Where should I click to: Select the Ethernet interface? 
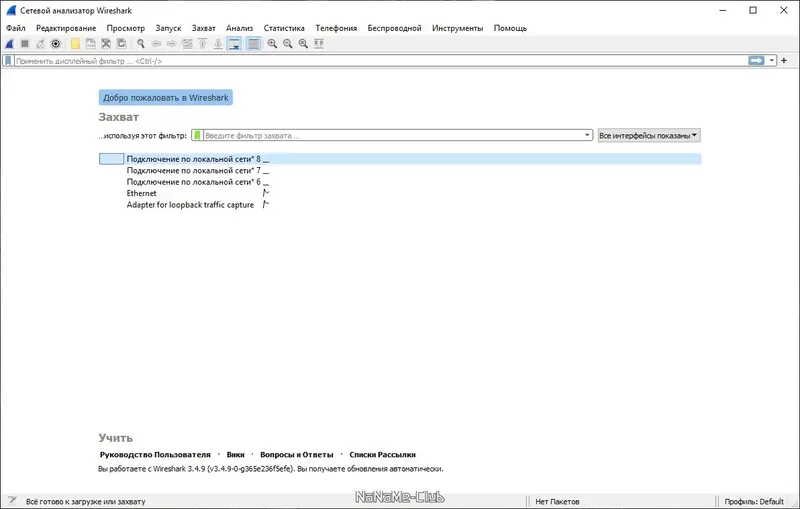400,193
